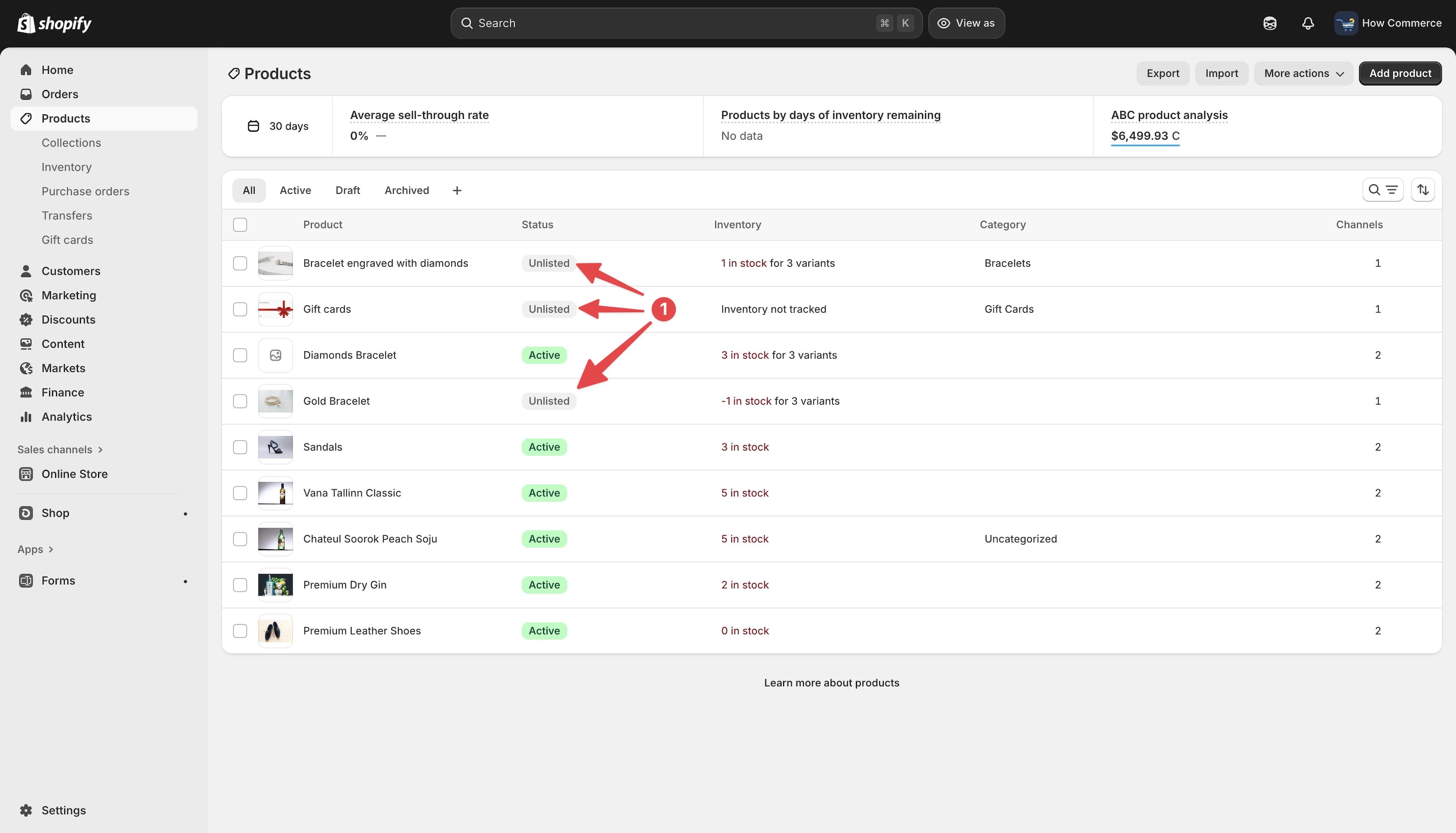Open the $6,499.93 C ABC analysis link

(1145, 136)
